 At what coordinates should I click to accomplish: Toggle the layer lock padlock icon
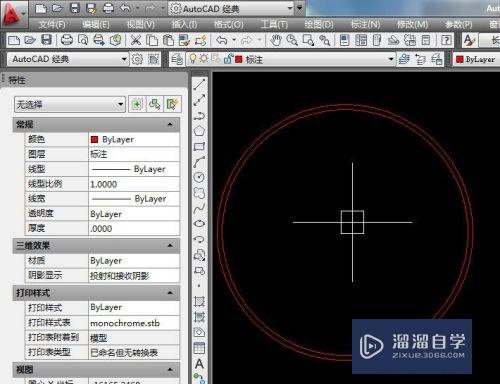tap(228, 59)
